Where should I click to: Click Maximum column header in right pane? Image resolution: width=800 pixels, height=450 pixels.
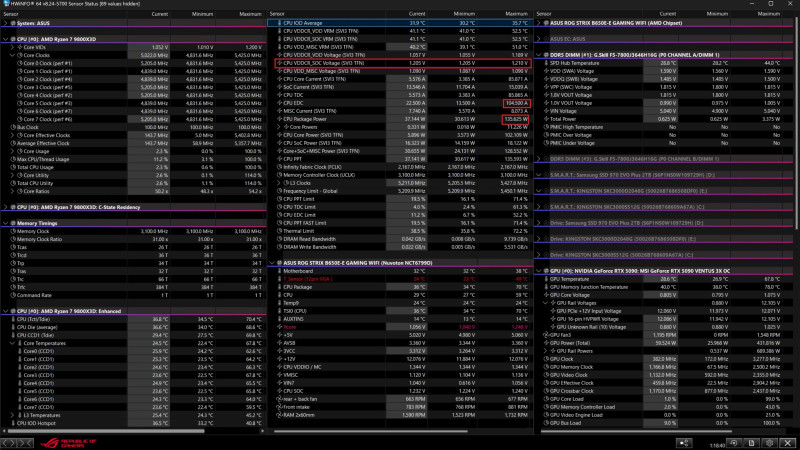tap(768, 14)
